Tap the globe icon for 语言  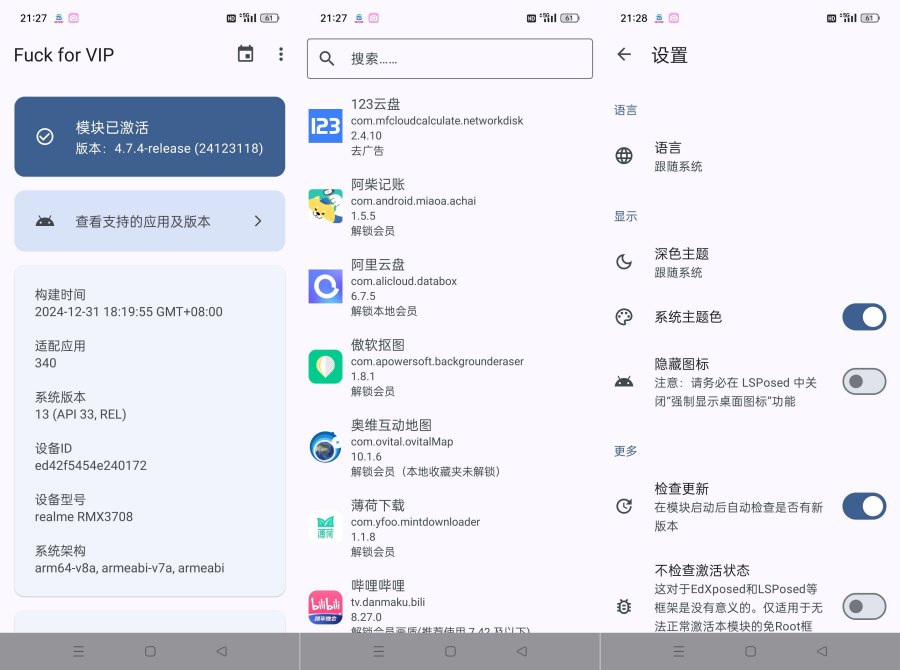tap(624, 156)
